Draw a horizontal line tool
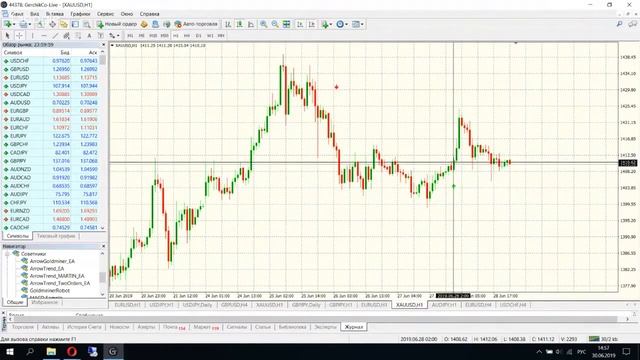Viewport: 640px width, 360px height. pyautogui.click(x=44, y=36)
